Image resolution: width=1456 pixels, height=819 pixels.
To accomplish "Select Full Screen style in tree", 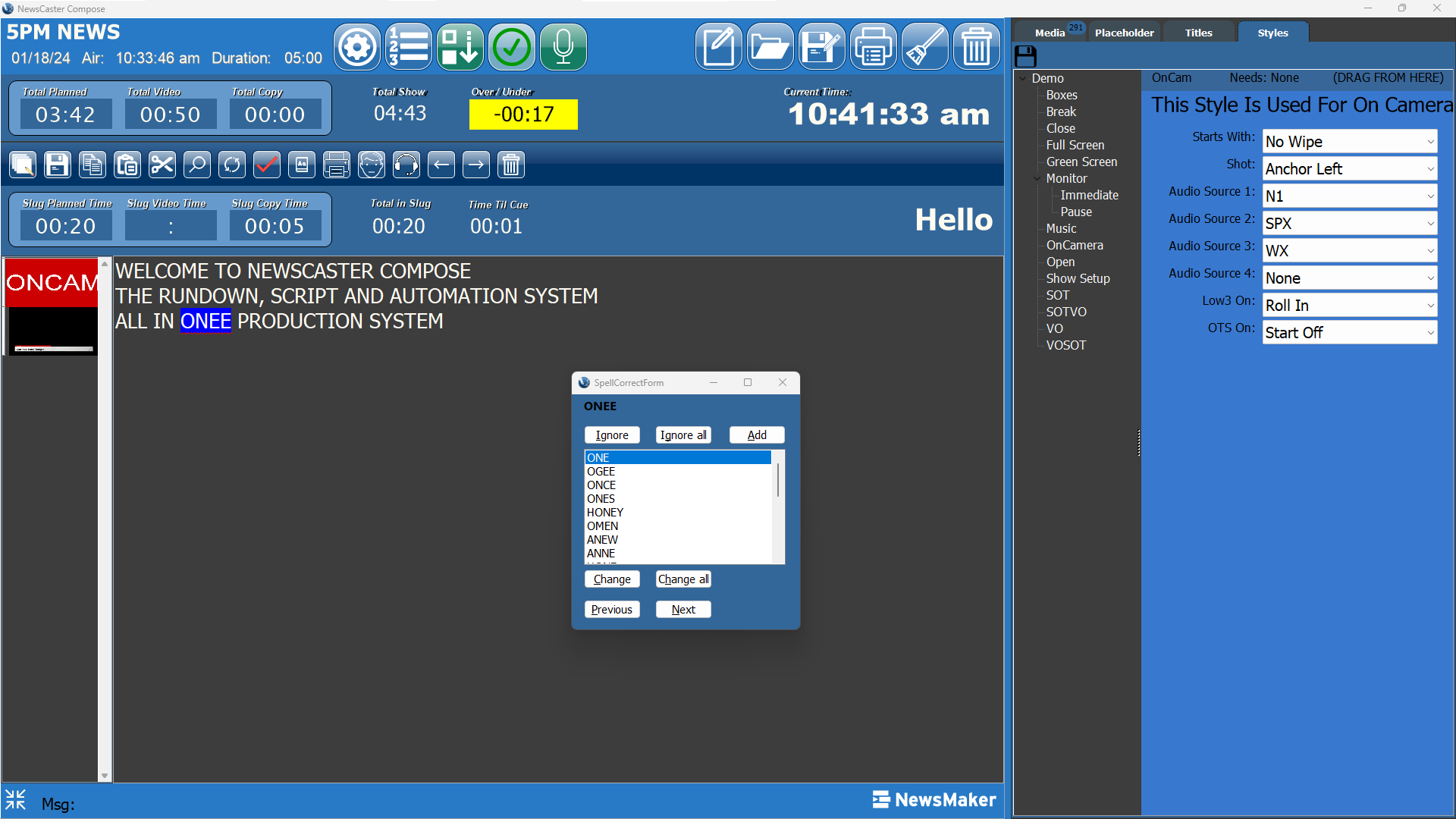I will (x=1075, y=145).
